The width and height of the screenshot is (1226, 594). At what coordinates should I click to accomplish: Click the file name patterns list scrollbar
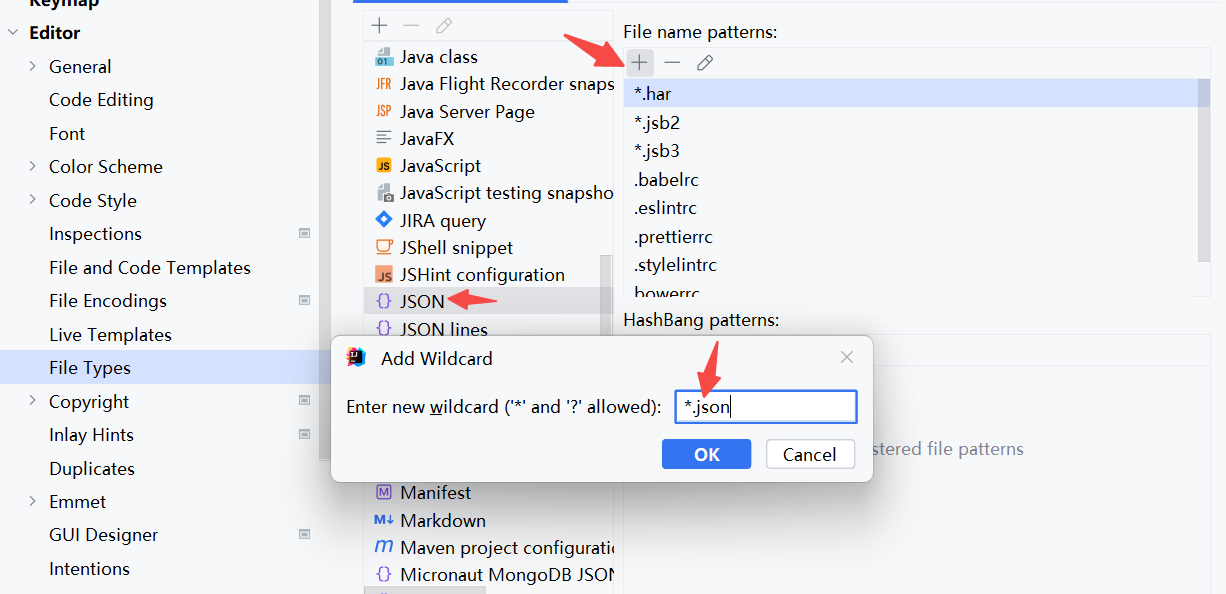(1204, 170)
